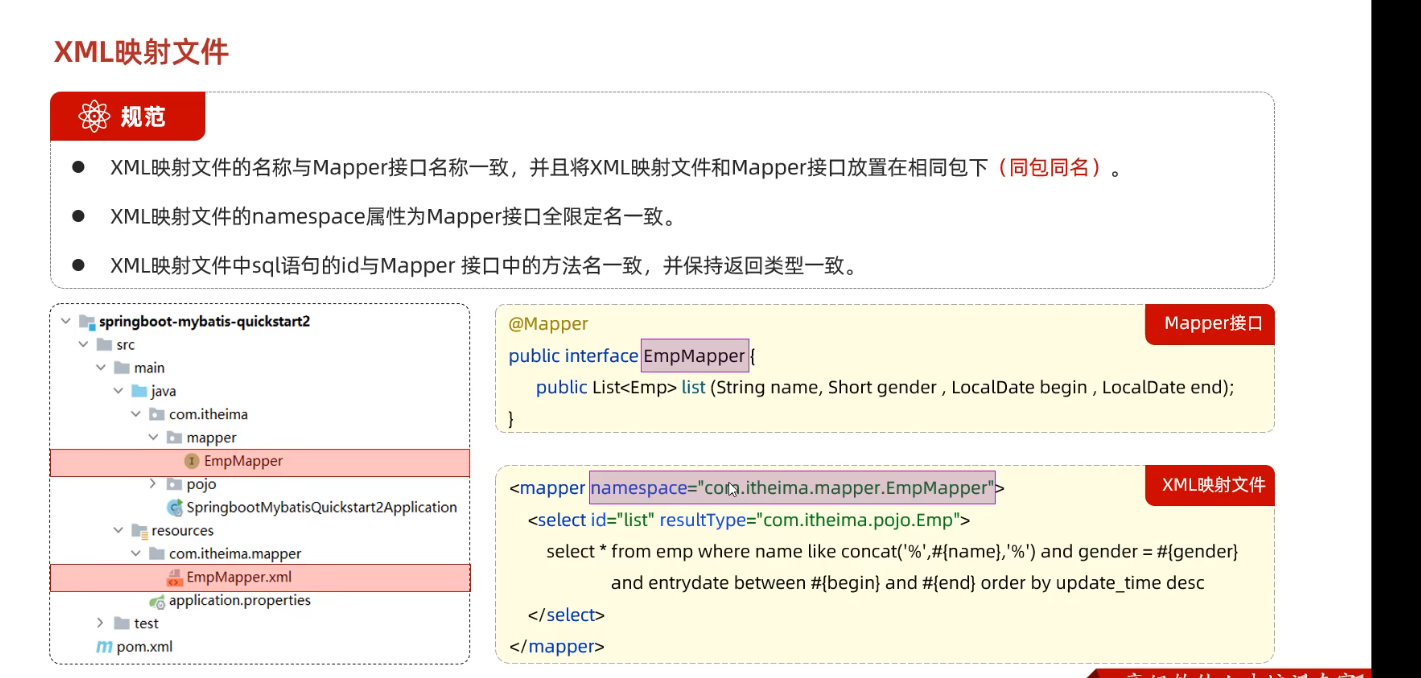The height and width of the screenshot is (678, 1421).
Task: Click the highlighted namespace attribute in XML
Action: [x=791, y=488]
